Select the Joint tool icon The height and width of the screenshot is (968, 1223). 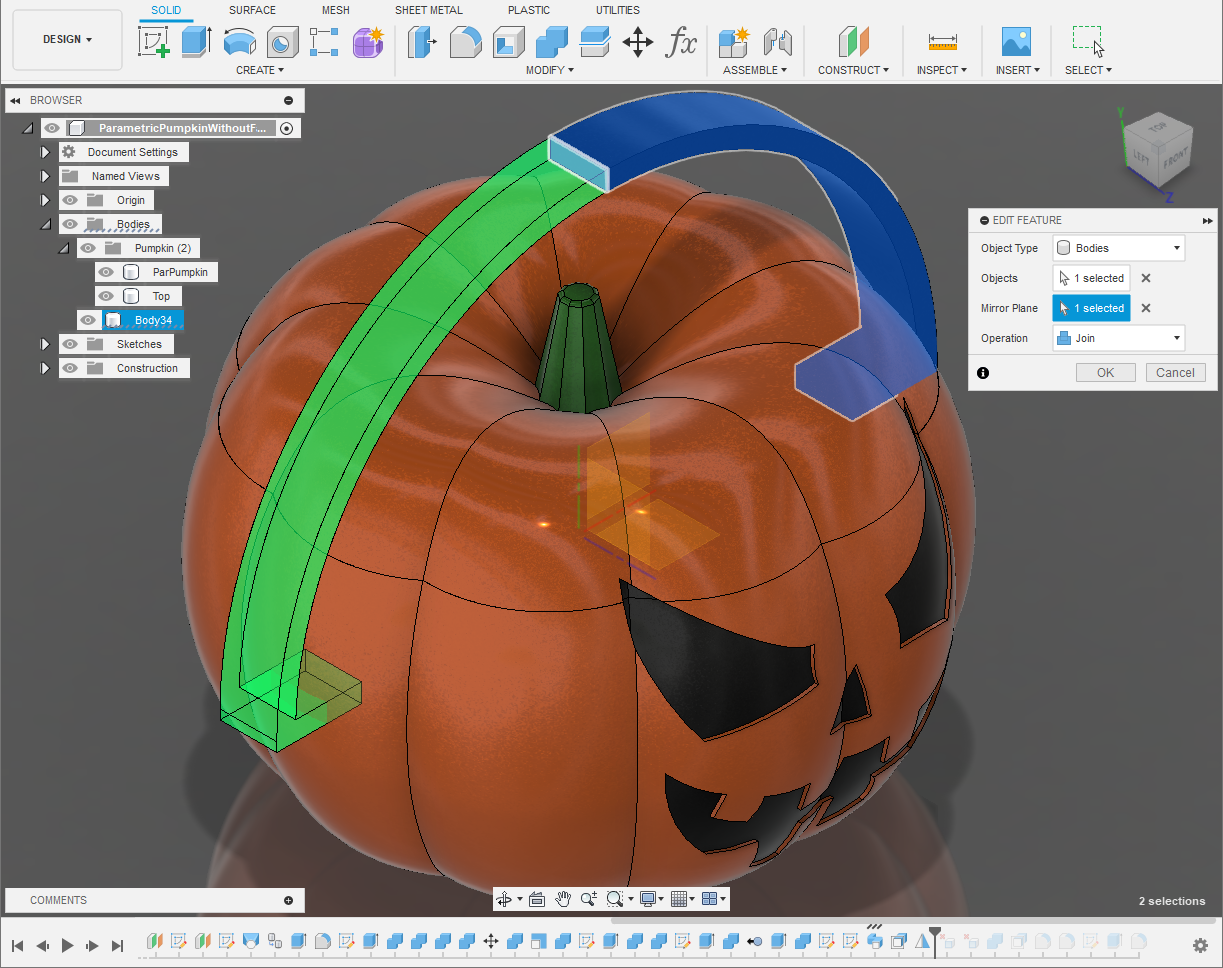777,42
